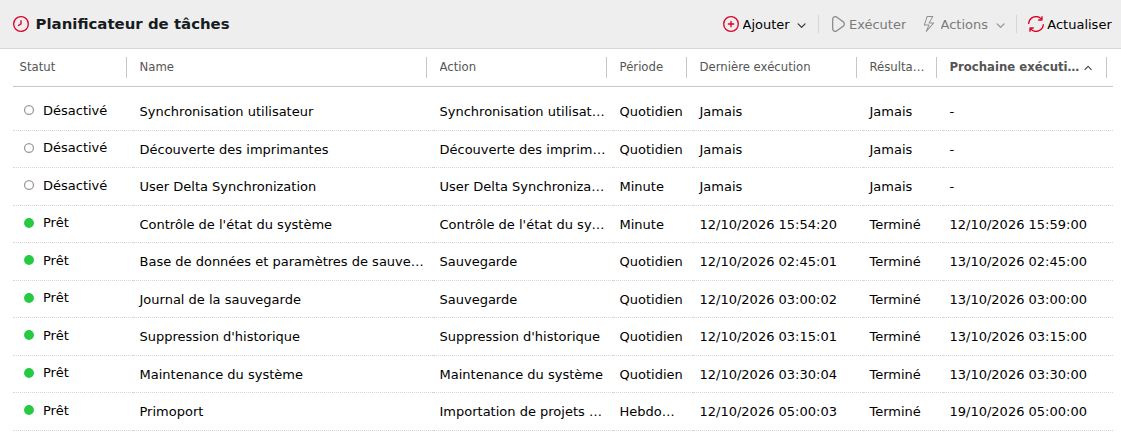Click the 19/10/2026 05:00:00 next run cell

[1018, 412]
